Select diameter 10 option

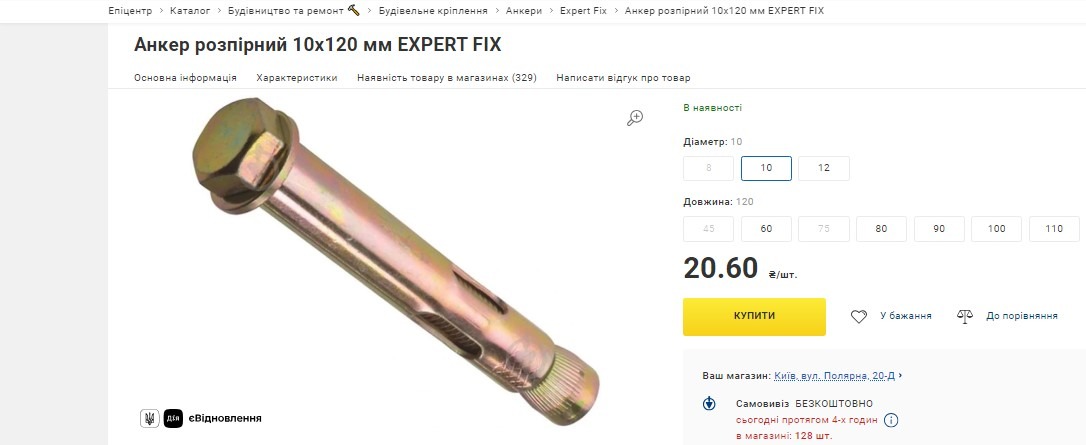pos(766,168)
